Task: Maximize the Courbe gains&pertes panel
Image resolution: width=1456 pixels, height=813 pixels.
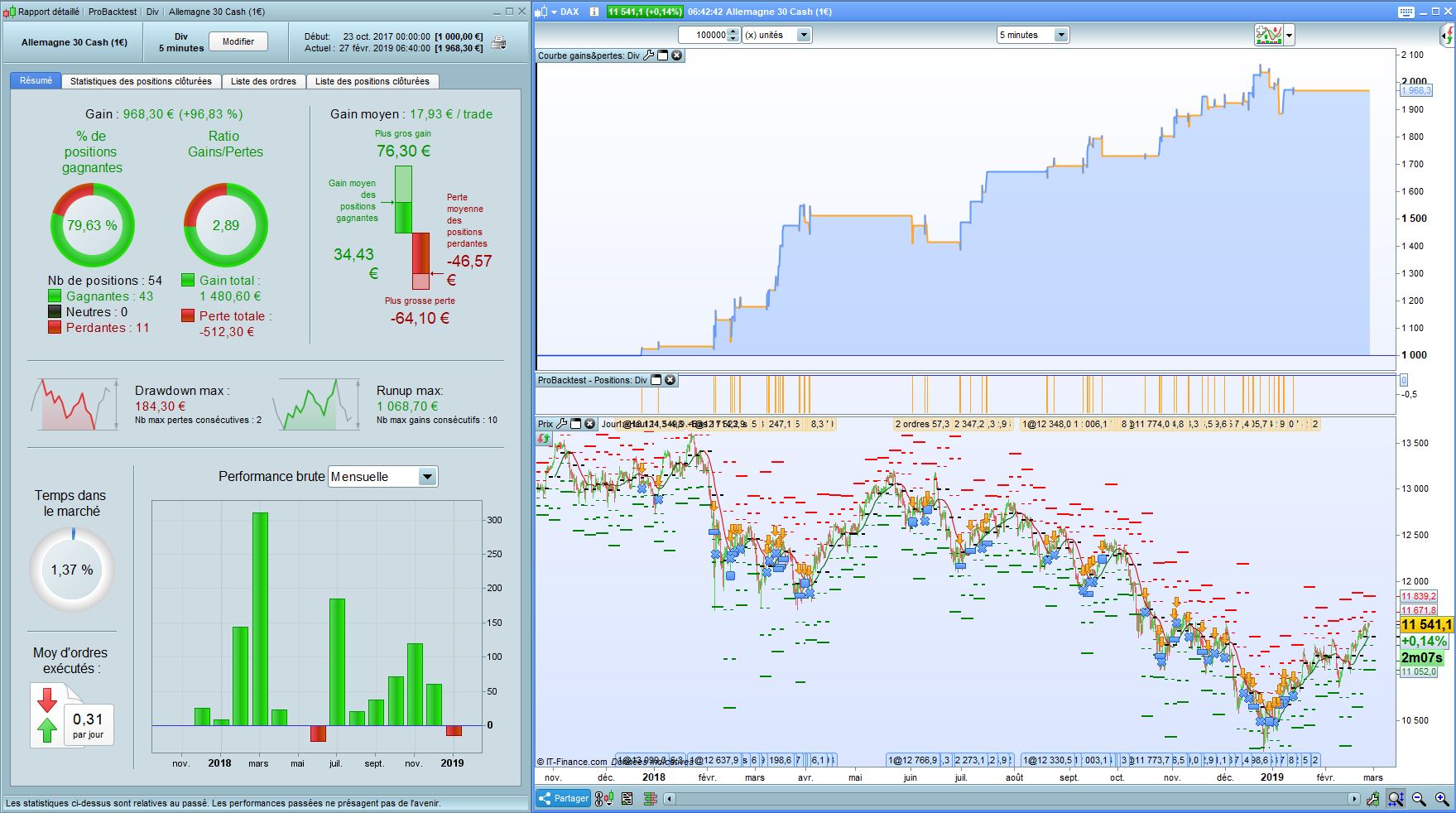Action: 662,55
